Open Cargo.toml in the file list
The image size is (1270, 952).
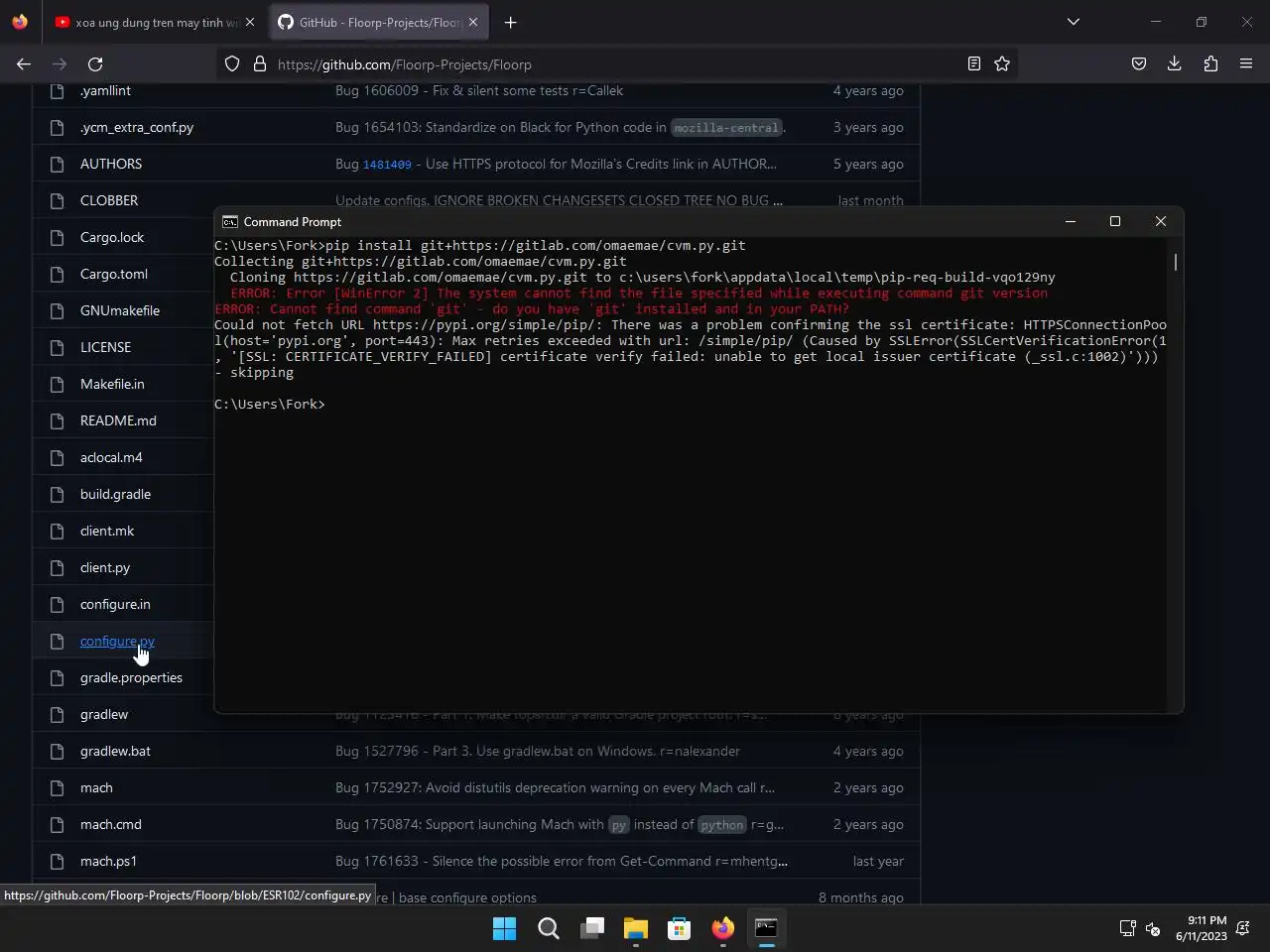pyautogui.click(x=114, y=274)
